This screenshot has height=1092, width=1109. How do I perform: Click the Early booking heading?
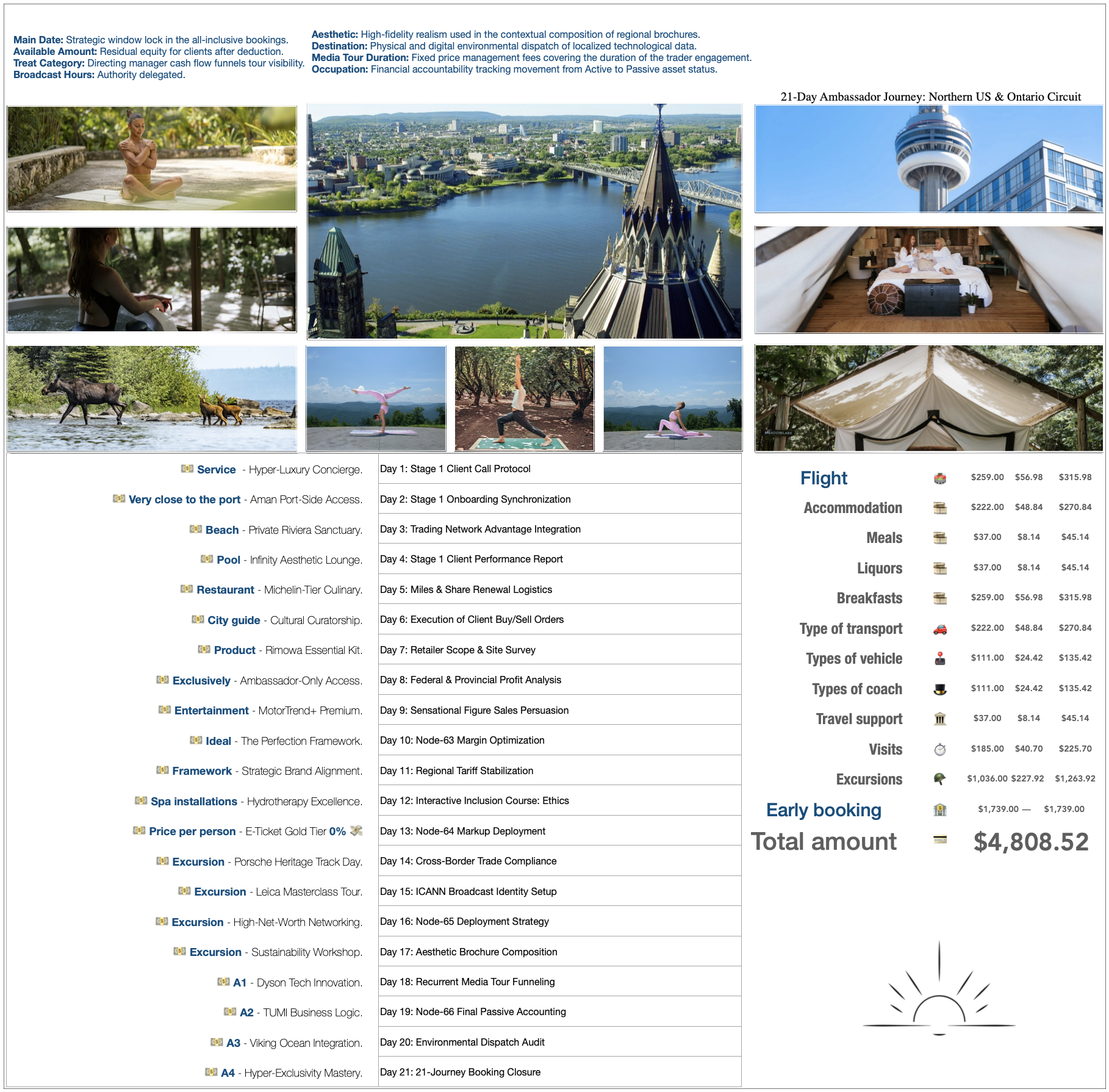click(x=824, y=810)
